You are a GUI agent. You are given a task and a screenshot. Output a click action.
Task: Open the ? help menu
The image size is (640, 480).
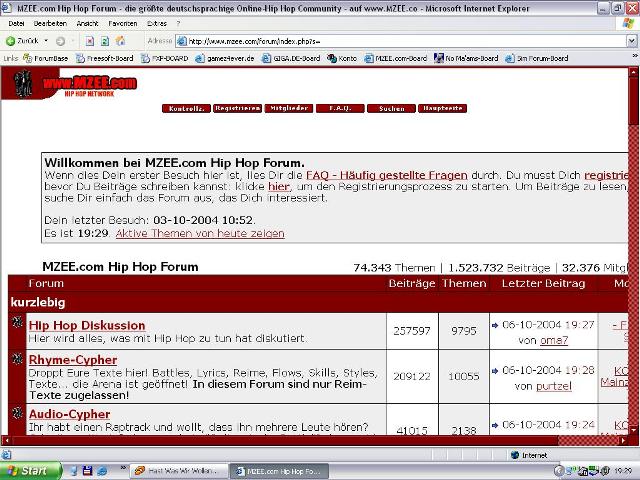point(178,24)
